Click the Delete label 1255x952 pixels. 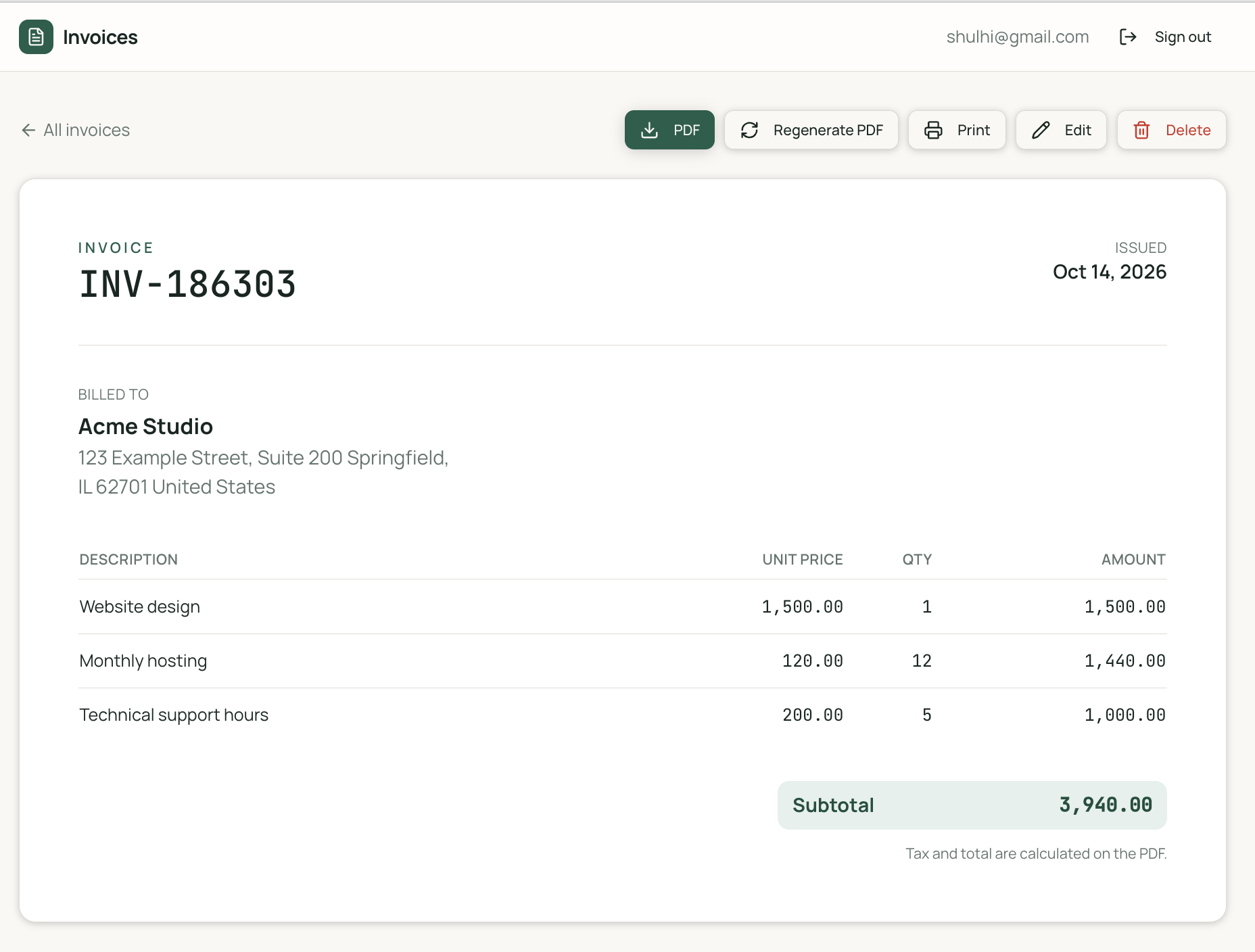(1188, 130)
